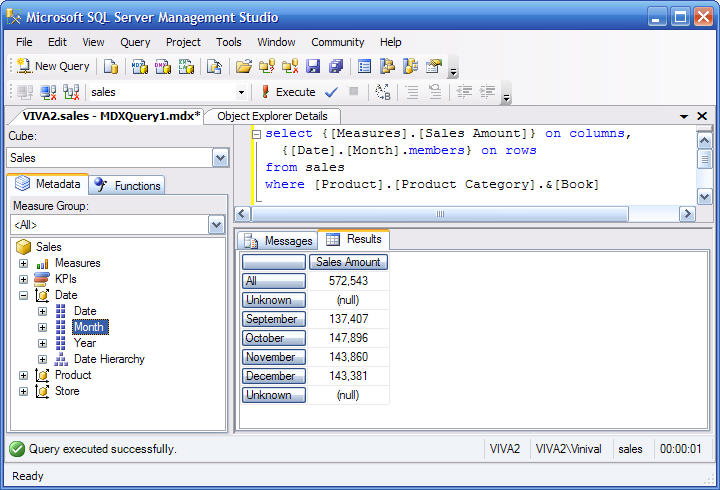Collapse the select statement outline toggle

[257, 134]
